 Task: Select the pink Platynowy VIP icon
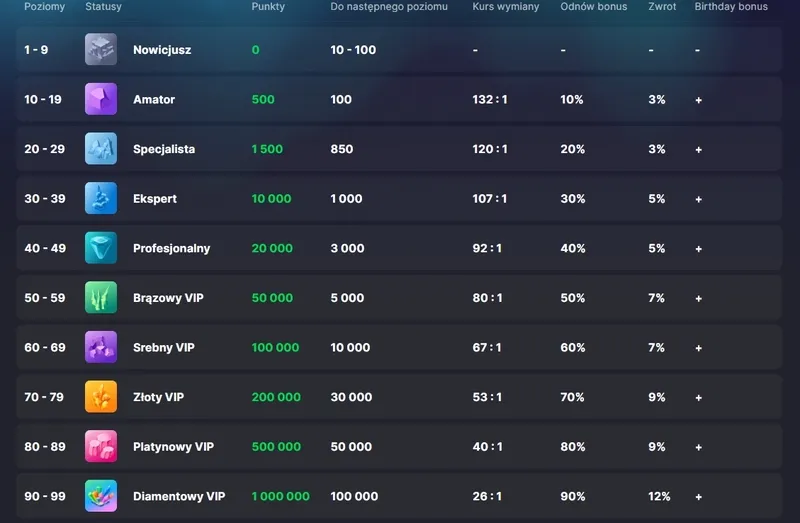pos(101,447)
